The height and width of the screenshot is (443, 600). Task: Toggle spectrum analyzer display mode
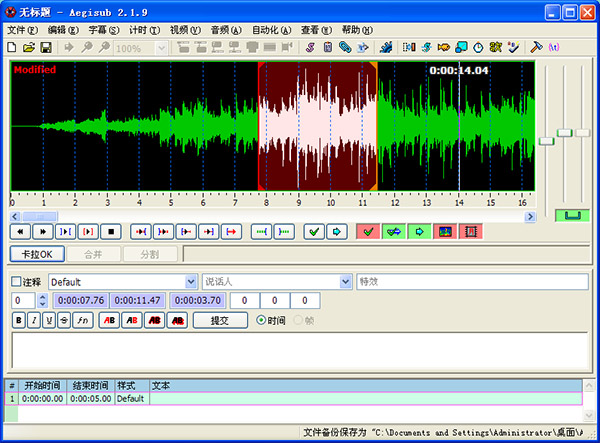(445, 232)
